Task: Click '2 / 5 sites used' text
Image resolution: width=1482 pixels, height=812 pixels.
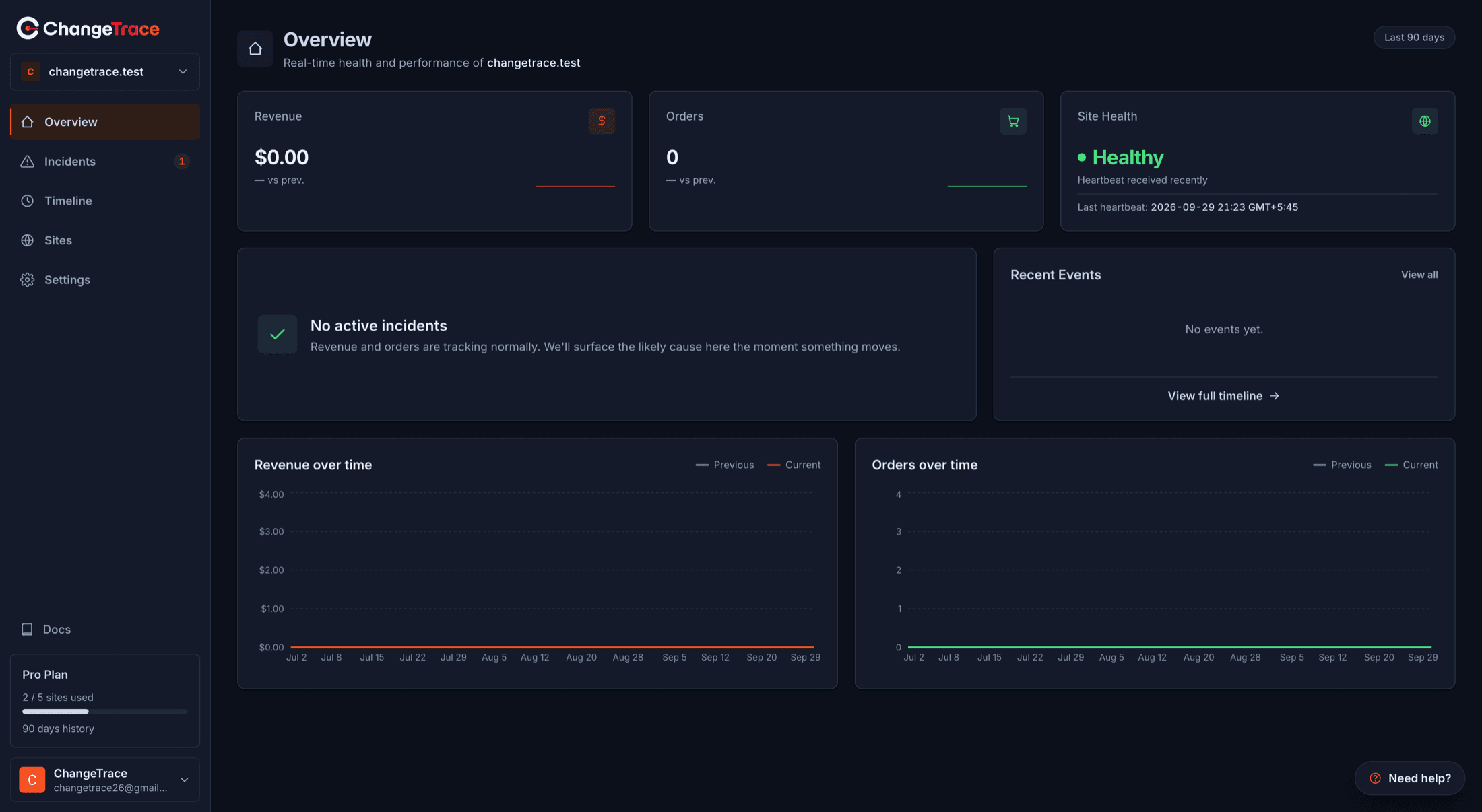Action: coord(58,698)
